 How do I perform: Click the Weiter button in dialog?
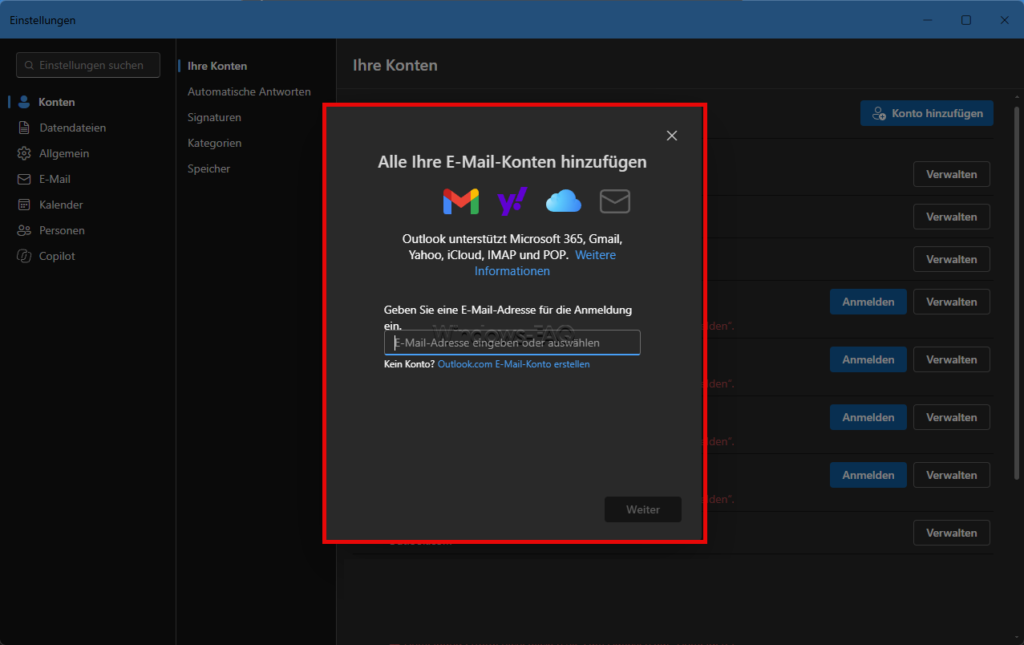point(643,510)
